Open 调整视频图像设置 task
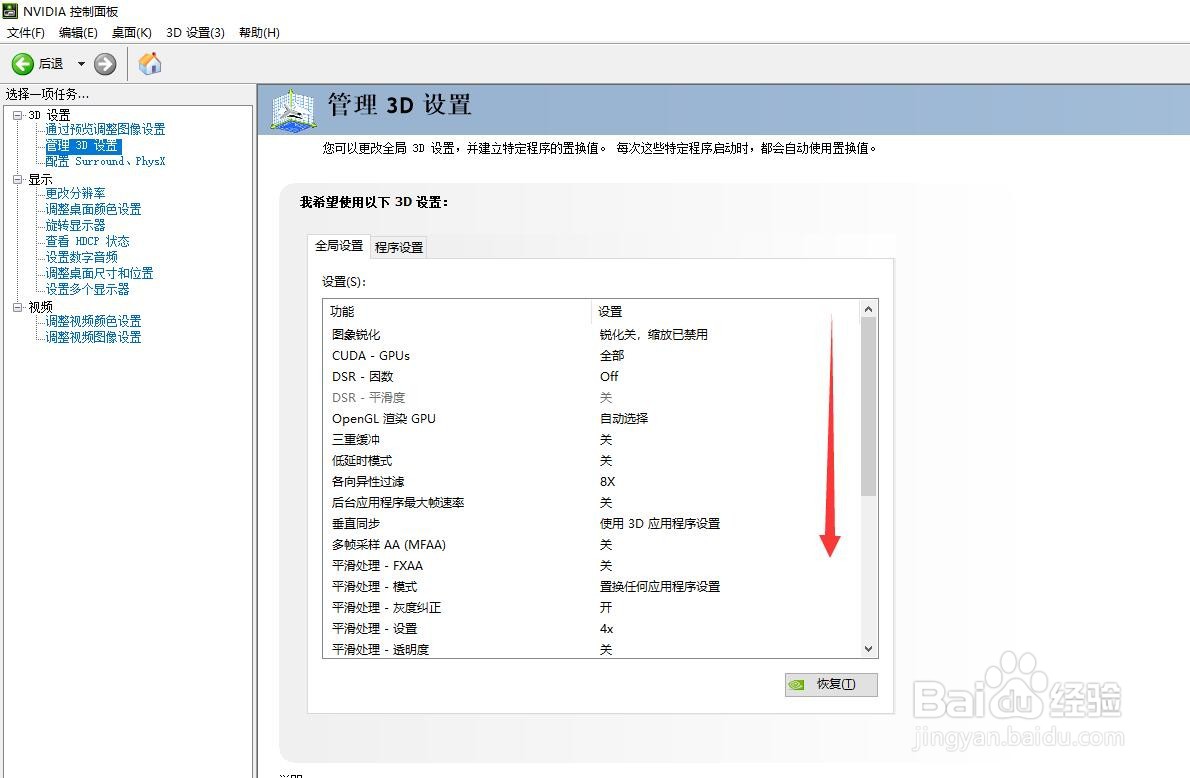Viewport: 1190px width, 778px height. pos(93,337)
